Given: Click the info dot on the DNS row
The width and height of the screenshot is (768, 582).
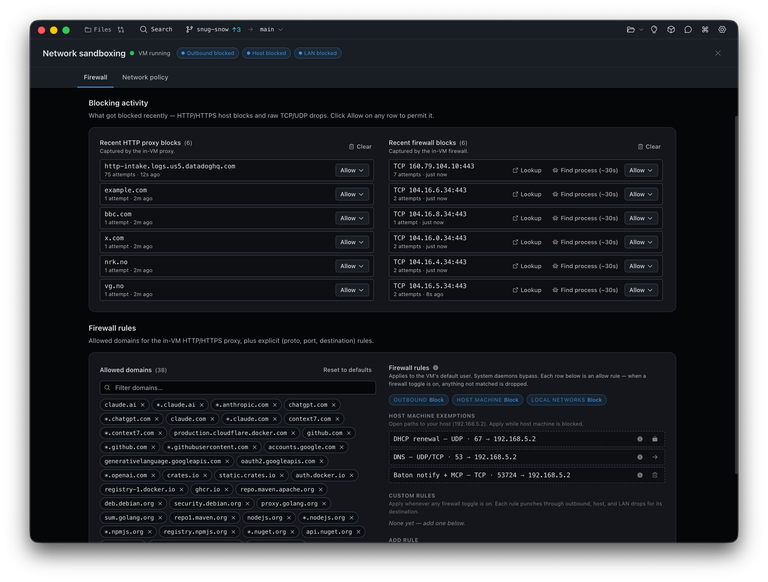Looking at the screenshot, I should pos(640,458).
